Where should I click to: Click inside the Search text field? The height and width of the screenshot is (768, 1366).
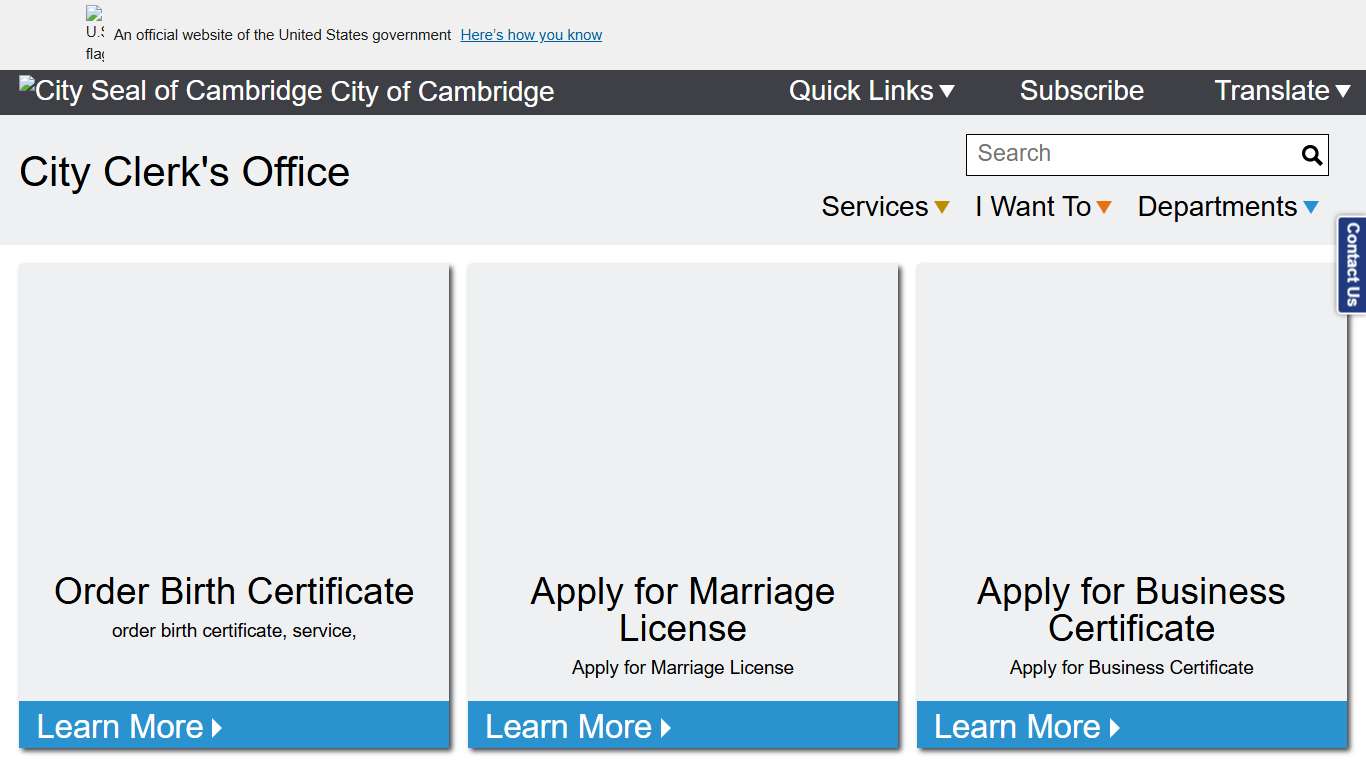pos(1130,154)
